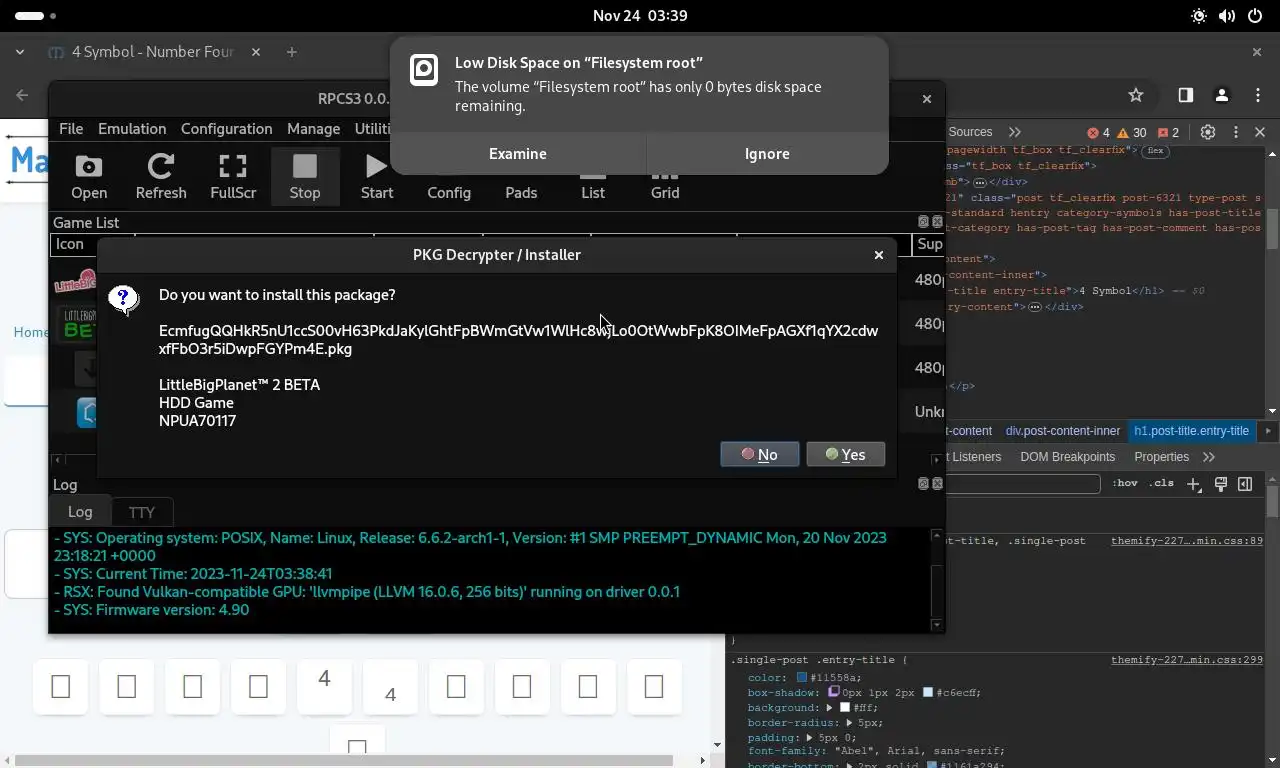This screenshot has height=768, width=1280.
Task: Expand more style pane tabs chevron
Action: click(x=1209, y=457)
